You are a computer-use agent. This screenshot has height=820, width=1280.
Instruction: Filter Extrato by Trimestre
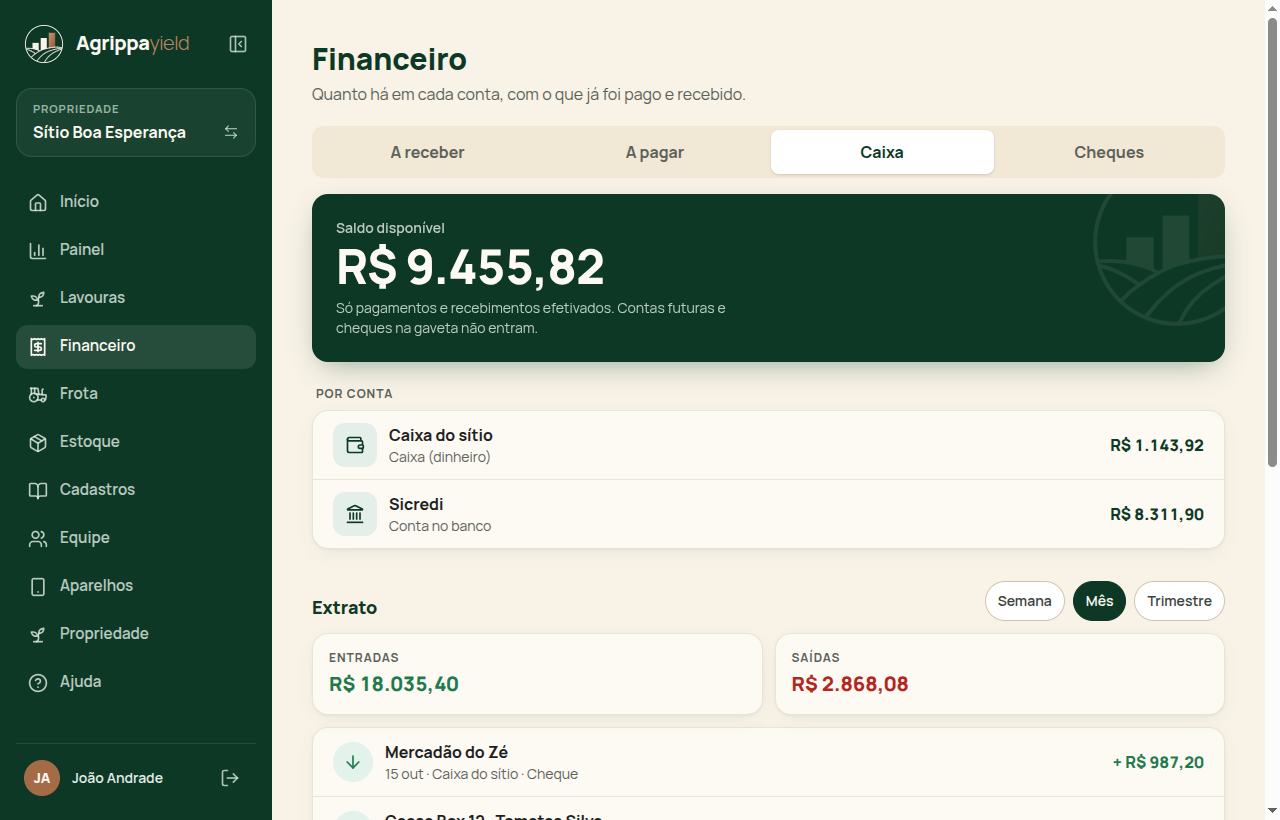pyautogui.click(x=1179, y=601)
